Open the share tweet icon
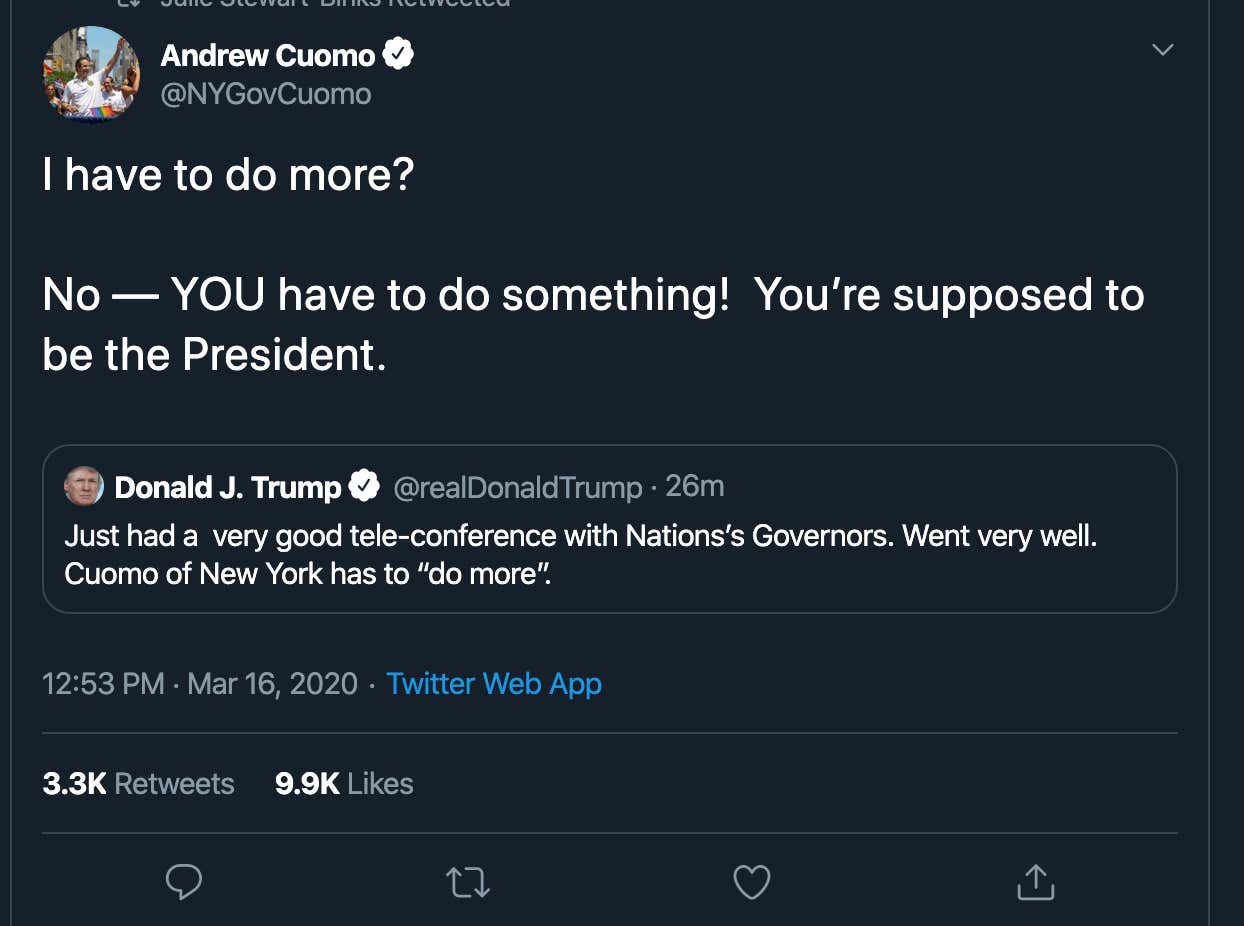This screenshot has width=1244, height=926. (1035, 882)
